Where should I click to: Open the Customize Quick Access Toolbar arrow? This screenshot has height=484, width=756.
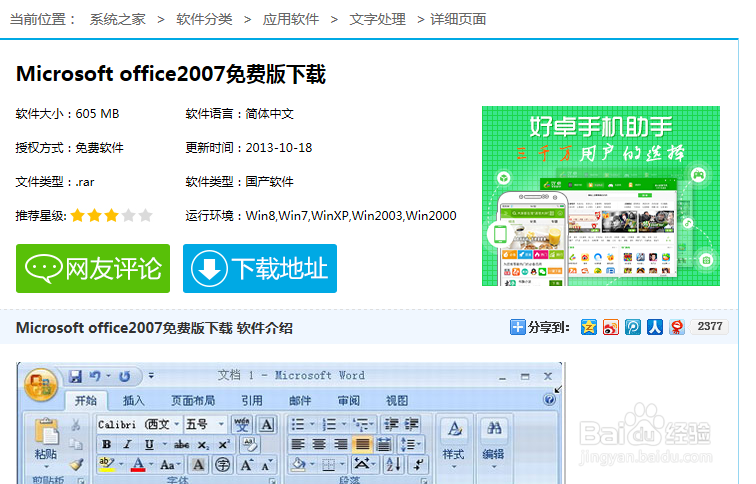tap(151, 376)
